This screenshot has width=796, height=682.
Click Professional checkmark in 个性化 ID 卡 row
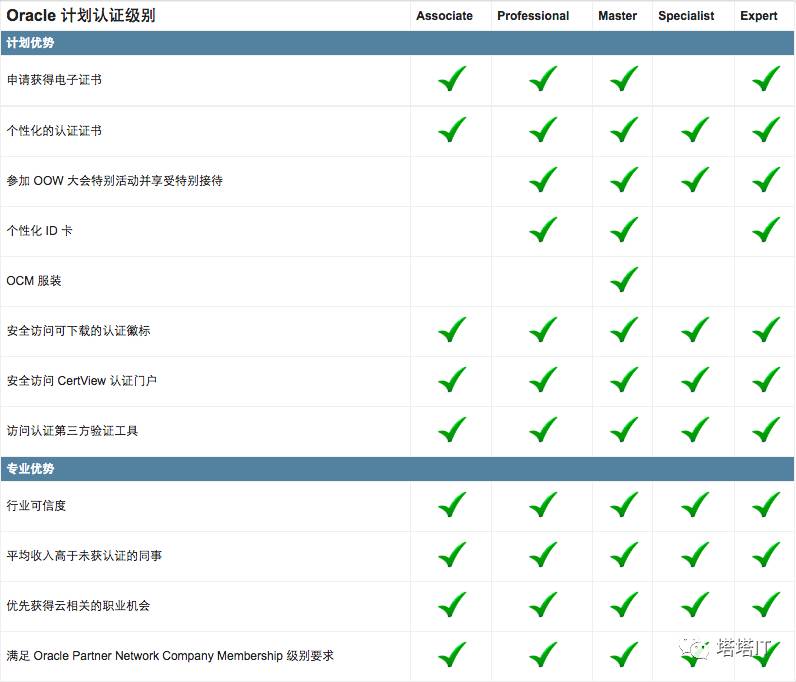(x=543, y=230)
